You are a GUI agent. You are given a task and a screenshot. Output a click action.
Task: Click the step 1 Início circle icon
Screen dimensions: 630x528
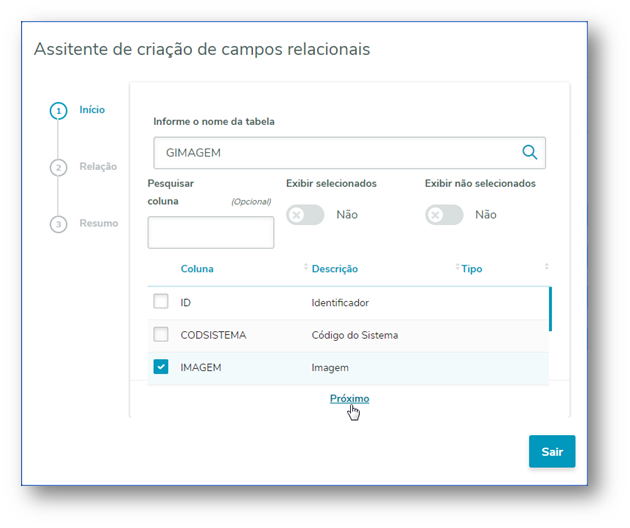(59, 111)
